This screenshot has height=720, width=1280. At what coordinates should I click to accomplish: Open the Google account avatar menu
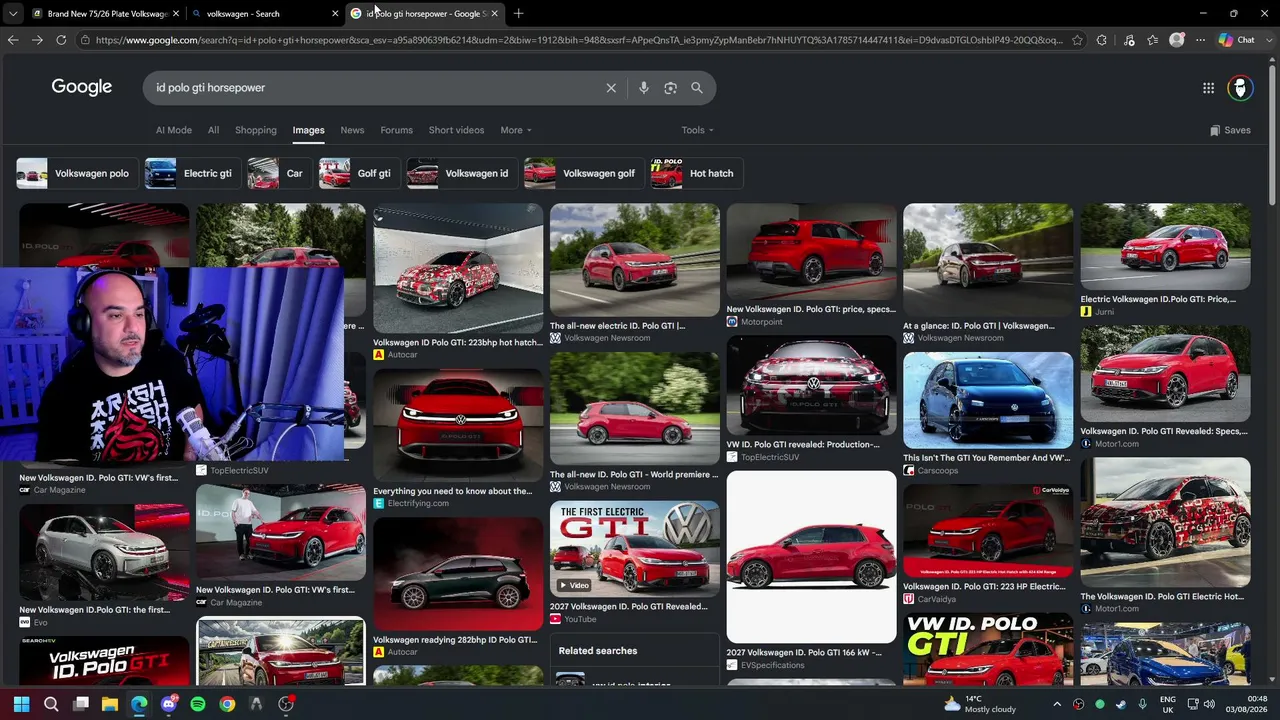tap(1240, 88)
